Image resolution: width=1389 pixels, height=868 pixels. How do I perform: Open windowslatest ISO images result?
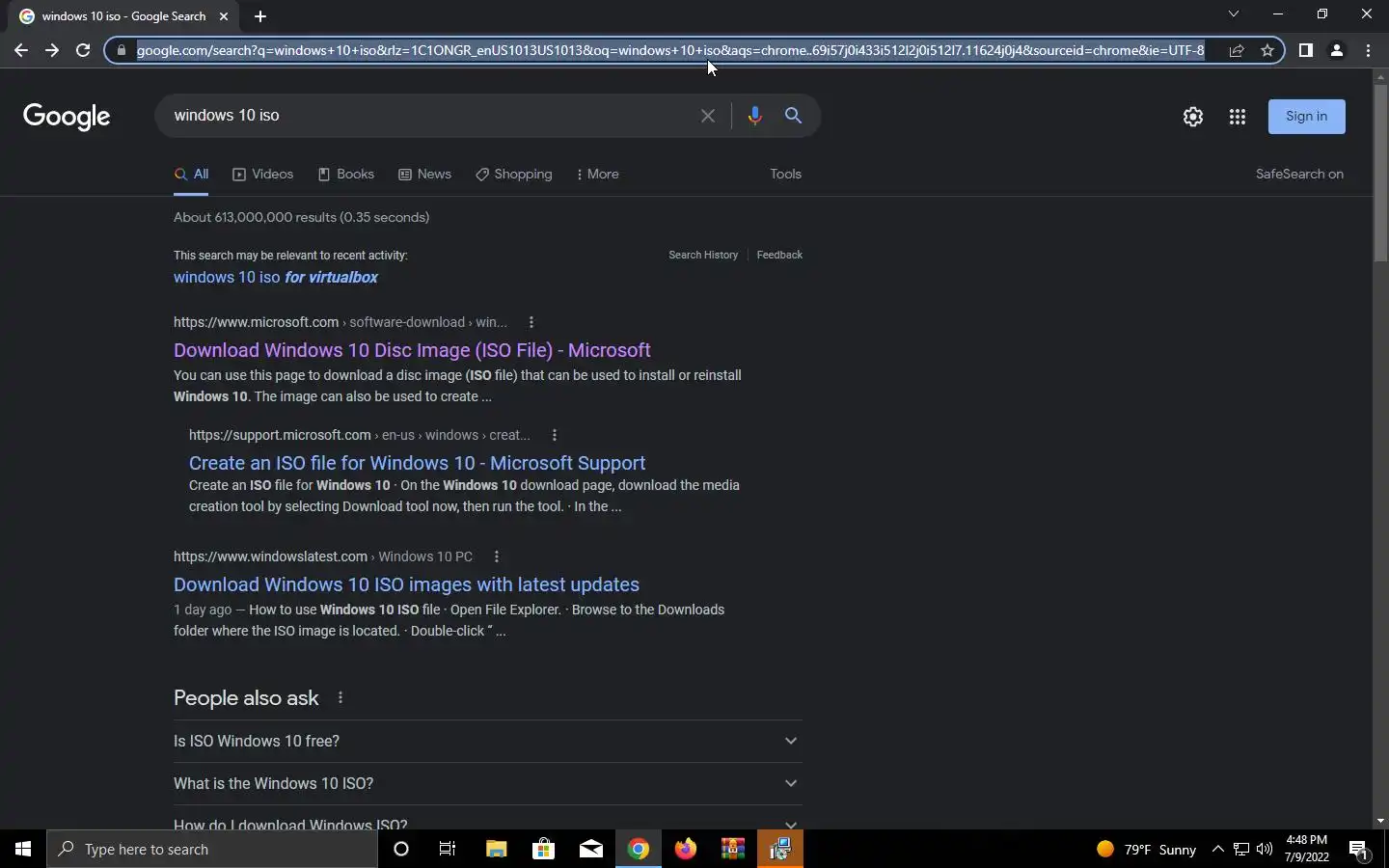click(x=406, y=584)
